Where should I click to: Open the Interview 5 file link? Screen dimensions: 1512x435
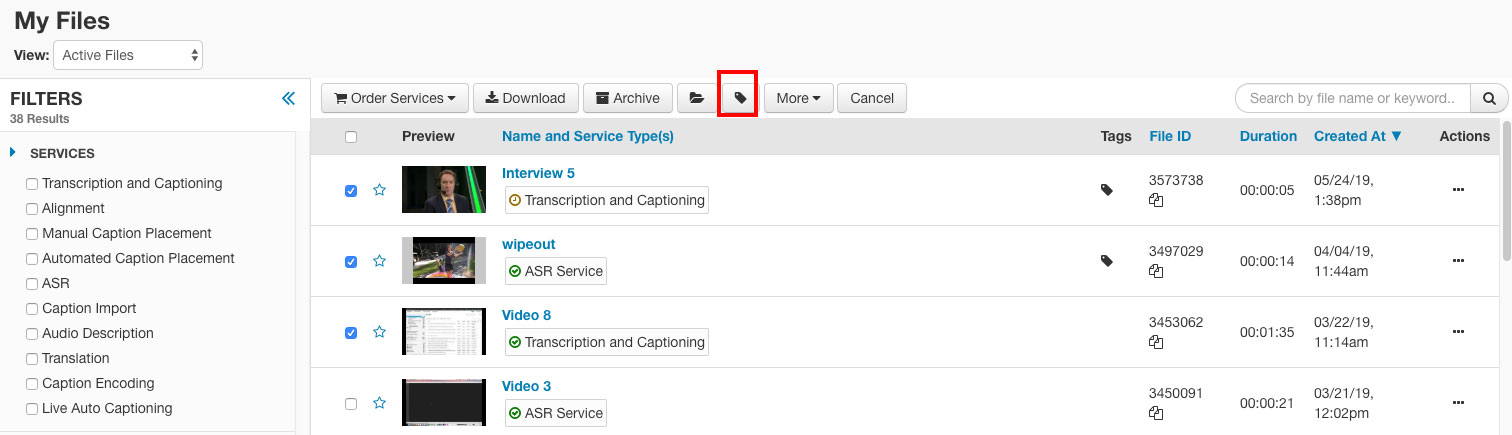point(538,173)
